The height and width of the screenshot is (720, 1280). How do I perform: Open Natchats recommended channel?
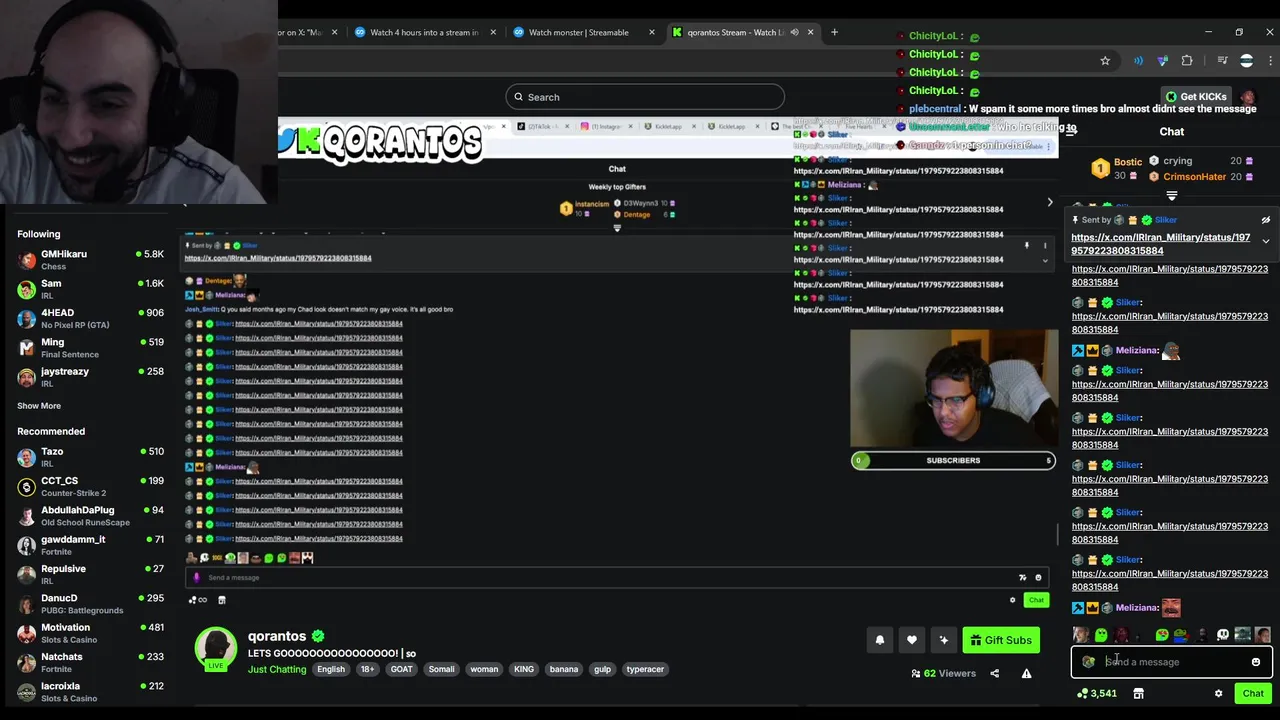tap(90, 662)
